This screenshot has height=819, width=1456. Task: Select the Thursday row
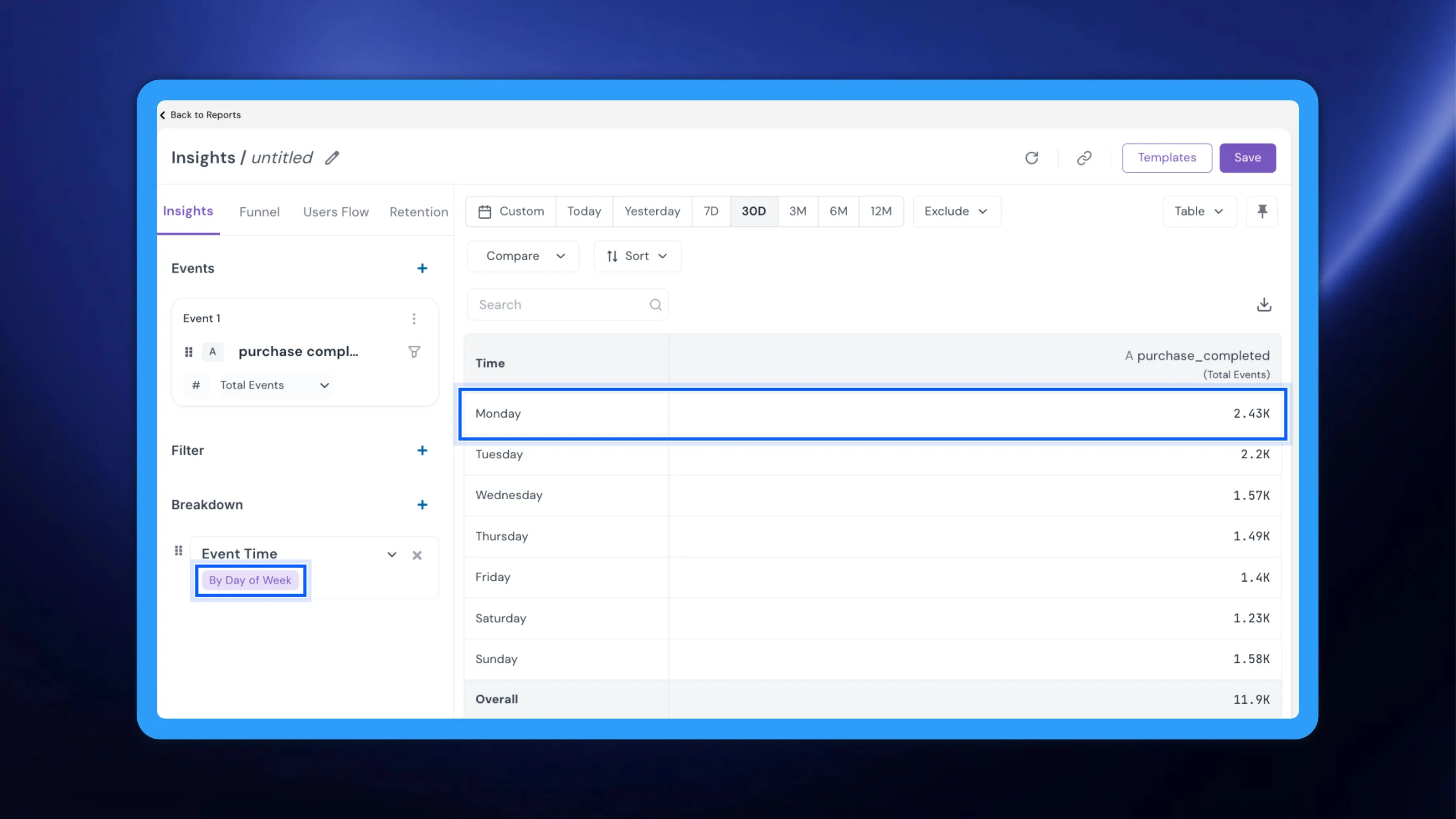point(873,536)
